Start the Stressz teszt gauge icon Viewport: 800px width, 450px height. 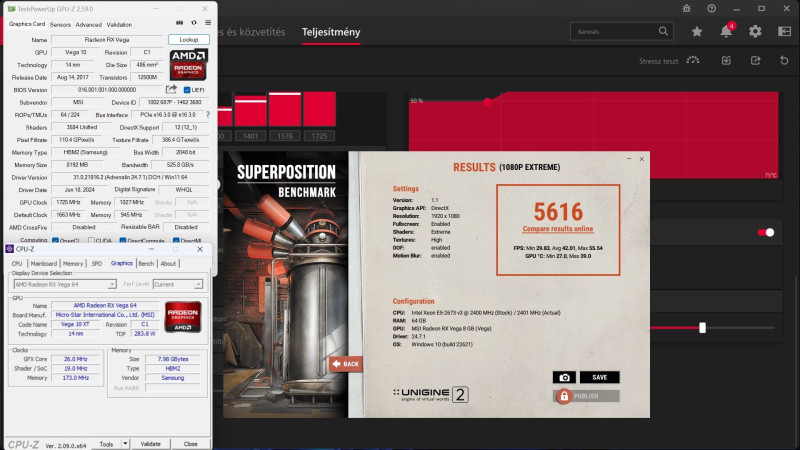(693, 61)
